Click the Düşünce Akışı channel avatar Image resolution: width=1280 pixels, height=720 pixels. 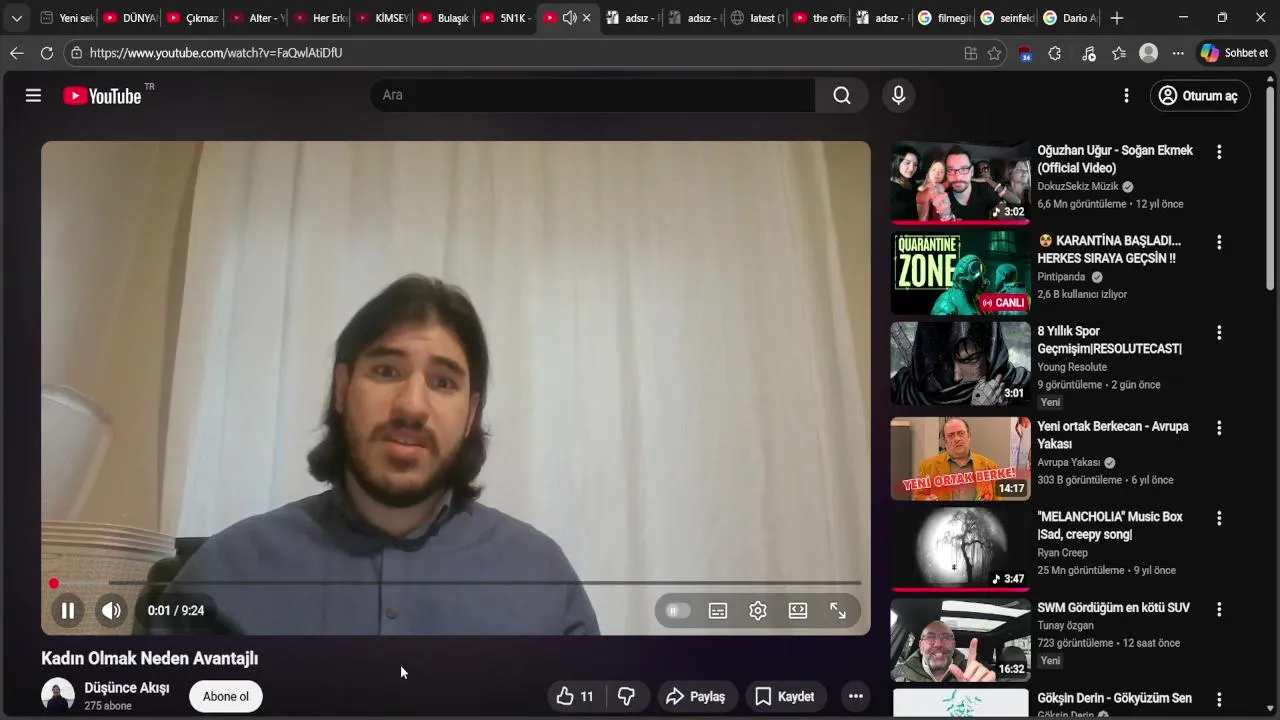[x=58, y=695]
